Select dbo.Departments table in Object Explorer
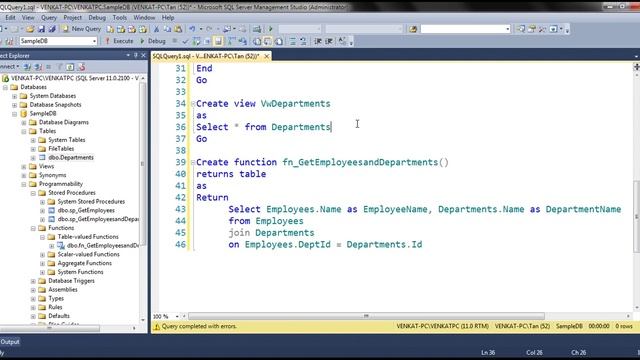Image resolution: width=640 pixels, height=360 pixels. click(x=71, y=158)
